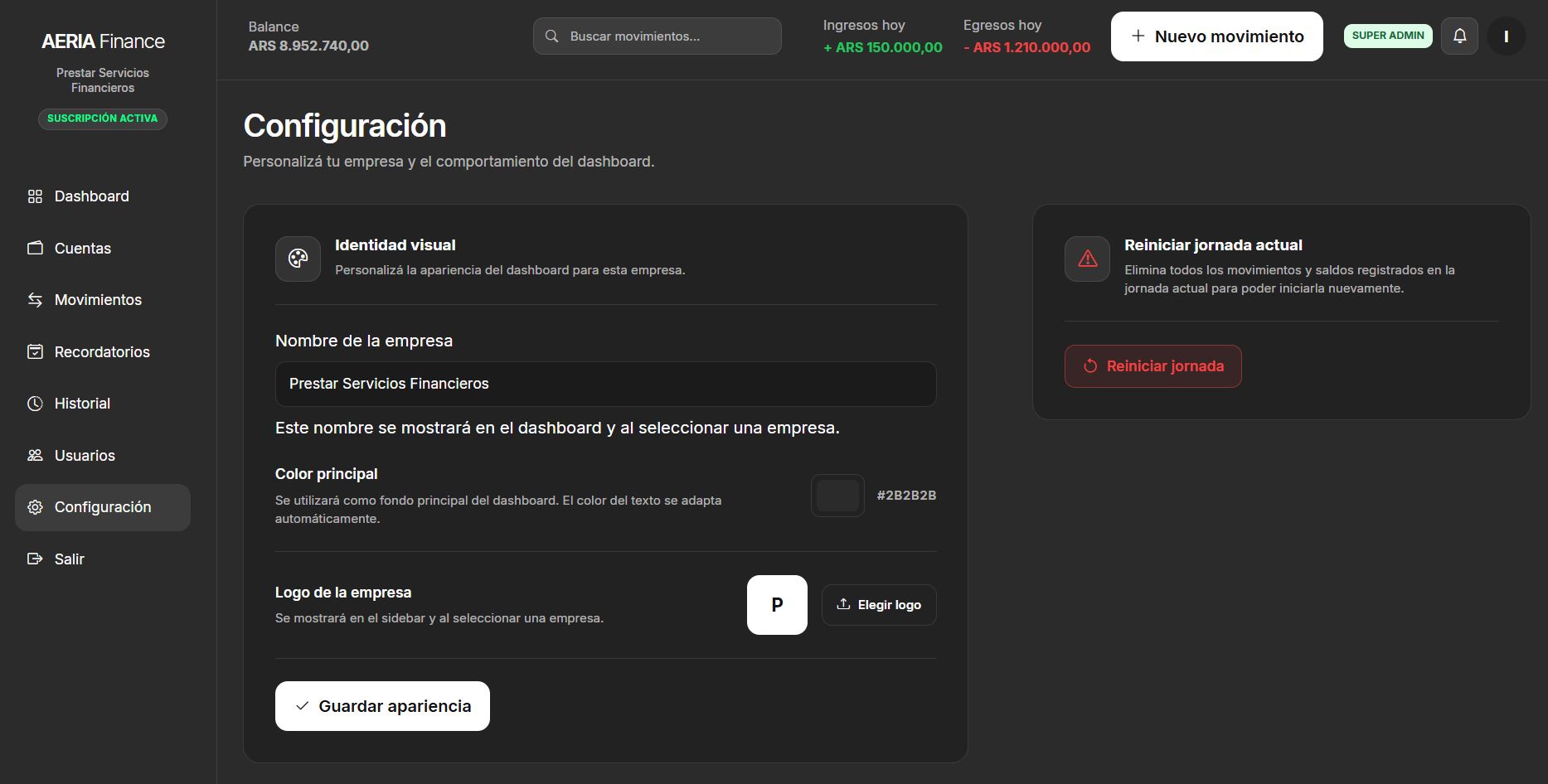Open the notifications bell icon
Image resolution: width=1548 pixels, height=784 pixels.
[x=1459, y=36]
